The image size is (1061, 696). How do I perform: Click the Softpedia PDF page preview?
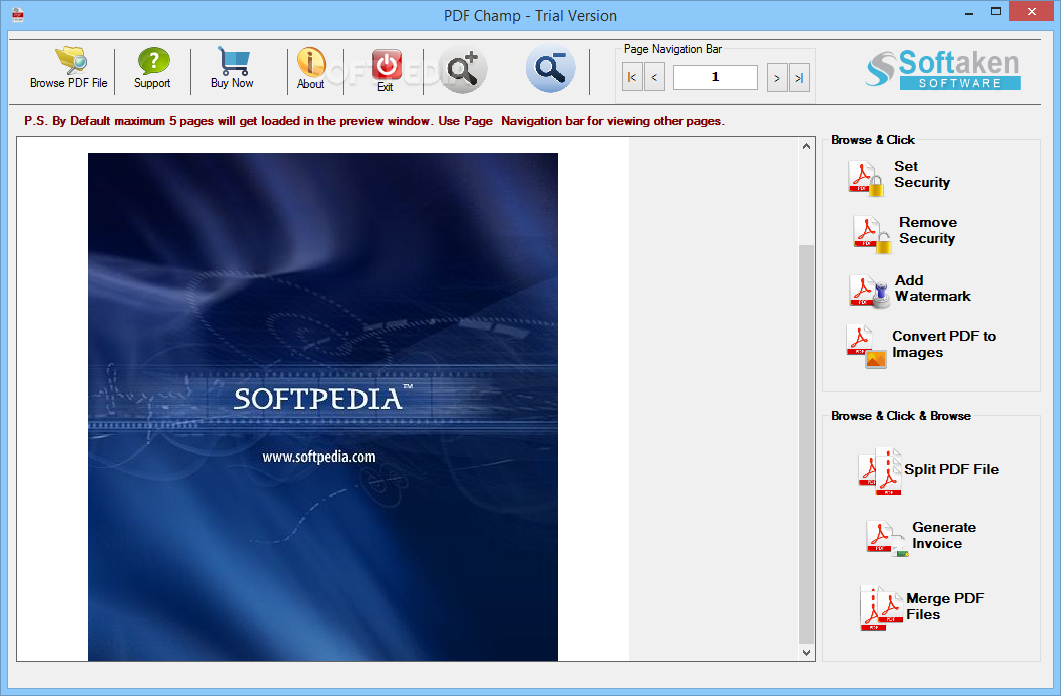(x=323, y=407)
